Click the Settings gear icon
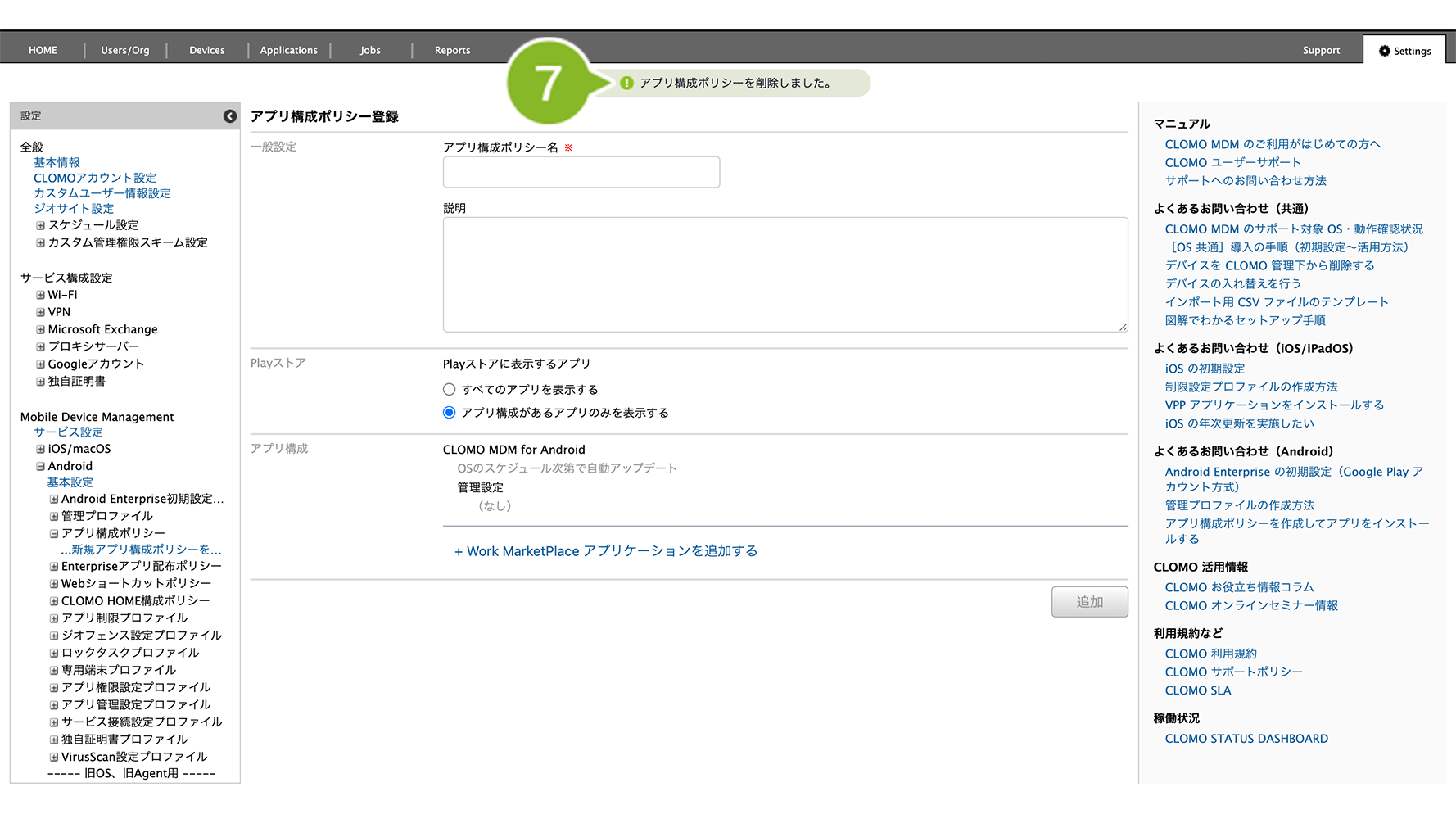Screen dimensions: 1456x819 click(x=1384, y=51)
